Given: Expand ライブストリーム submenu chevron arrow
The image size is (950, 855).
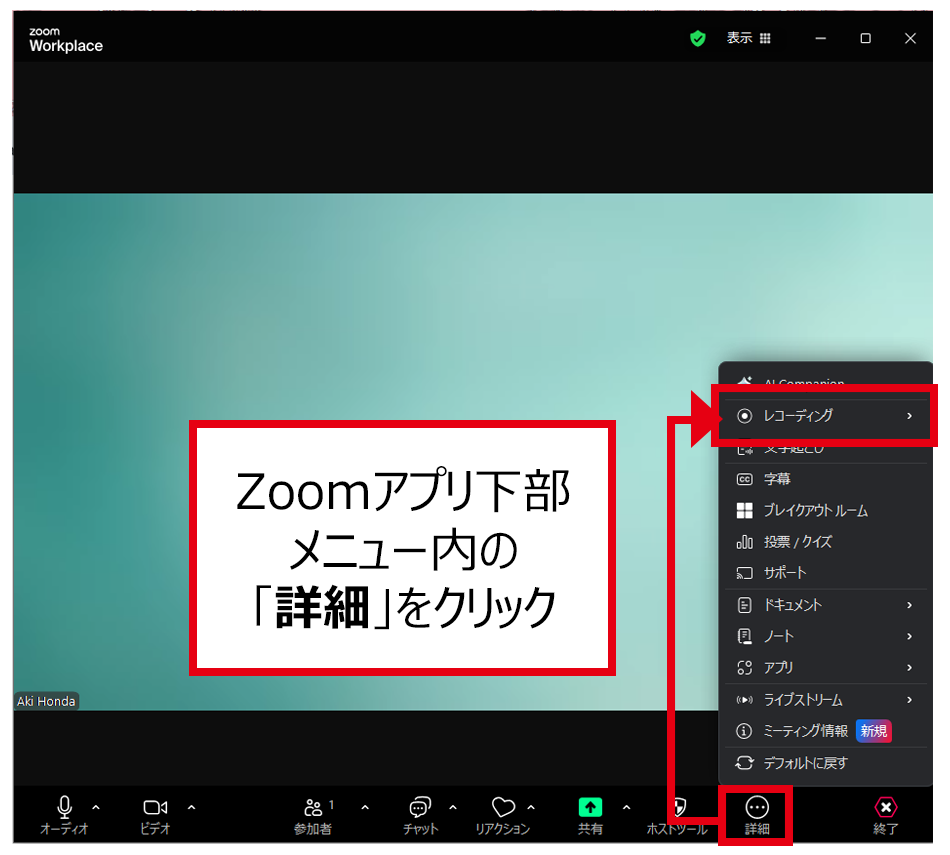Looking at the screenshot, I should click(909, 700).
